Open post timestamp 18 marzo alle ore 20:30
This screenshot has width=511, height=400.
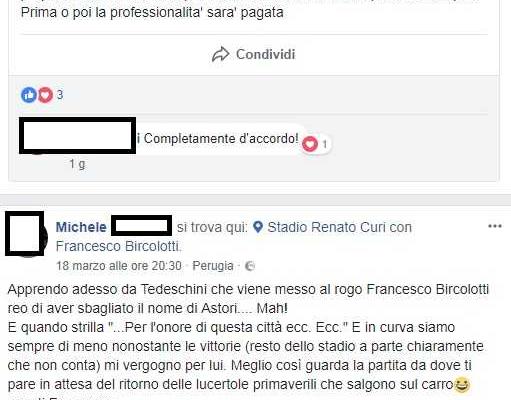(x=119, y=266)
